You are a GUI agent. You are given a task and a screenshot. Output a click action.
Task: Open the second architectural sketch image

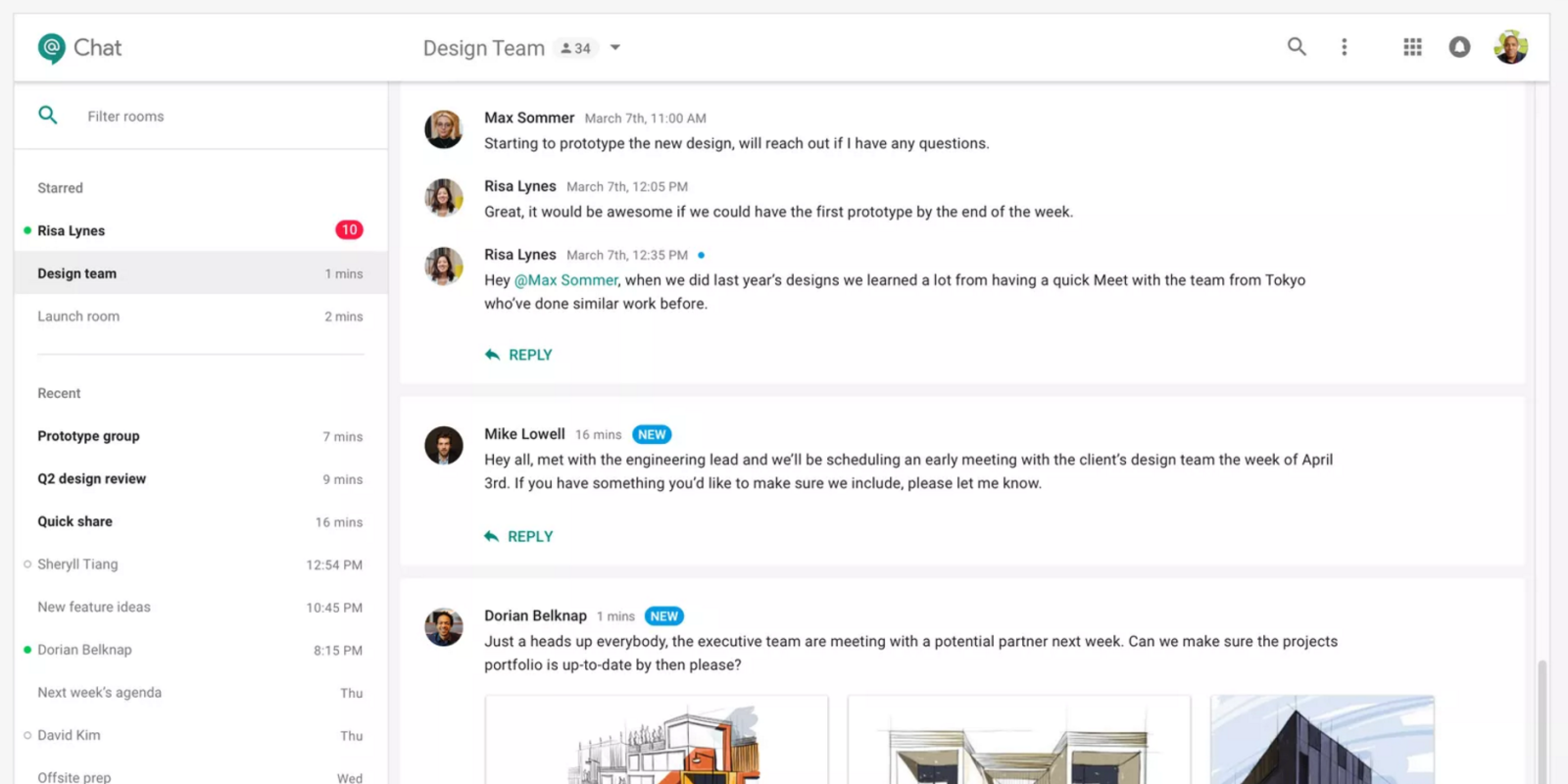click(1019, 740)
